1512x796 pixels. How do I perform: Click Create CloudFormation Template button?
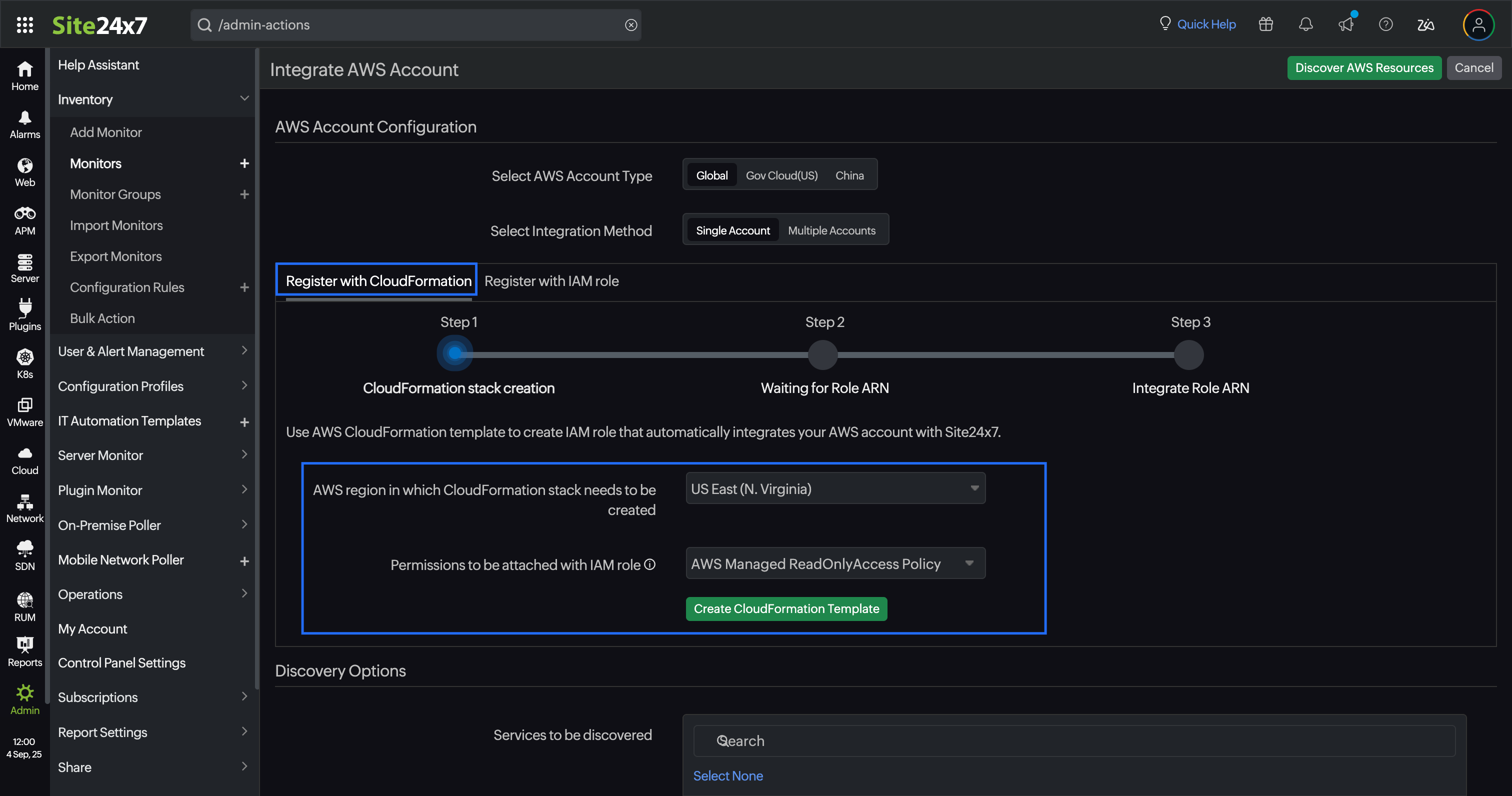[786, 608]
